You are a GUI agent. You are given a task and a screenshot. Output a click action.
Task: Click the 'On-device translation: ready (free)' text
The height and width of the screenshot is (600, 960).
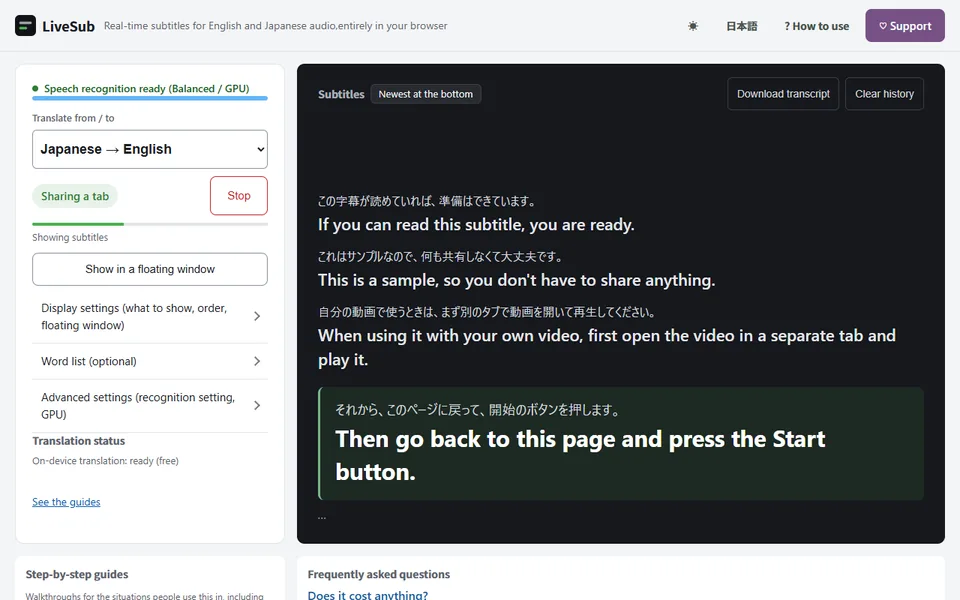coord(105,460)
